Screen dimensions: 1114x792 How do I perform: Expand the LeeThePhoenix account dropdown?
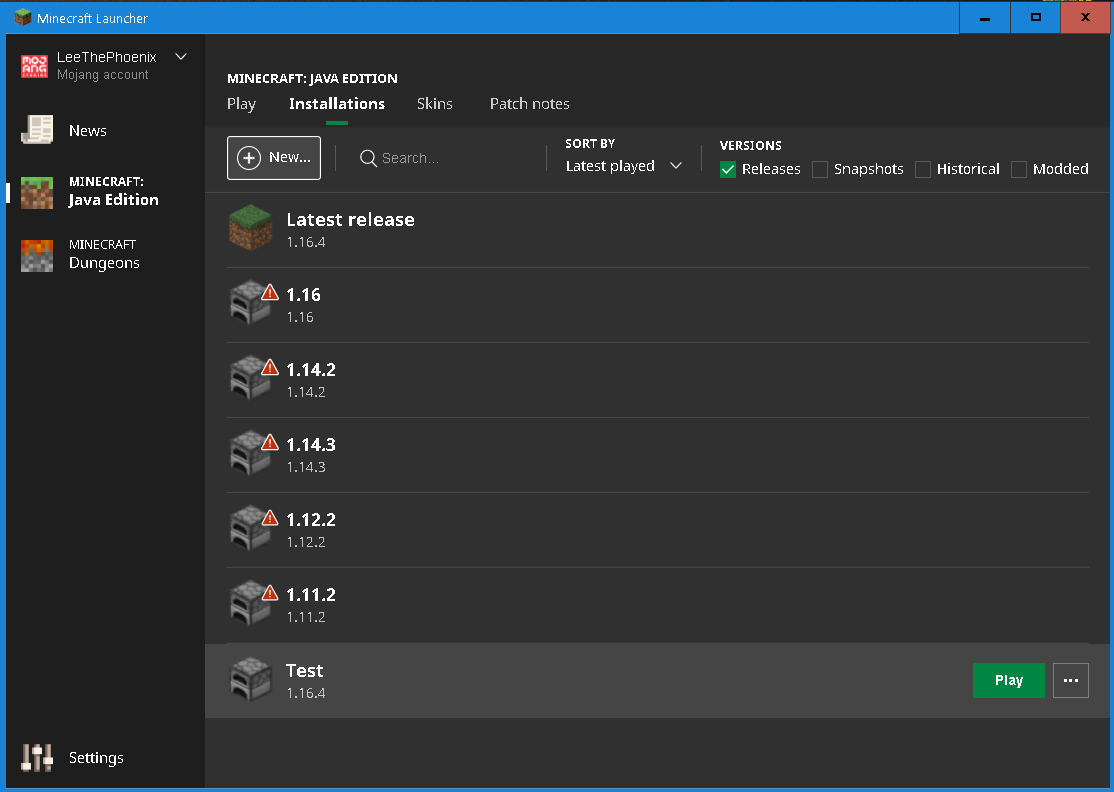click(181, 56)
